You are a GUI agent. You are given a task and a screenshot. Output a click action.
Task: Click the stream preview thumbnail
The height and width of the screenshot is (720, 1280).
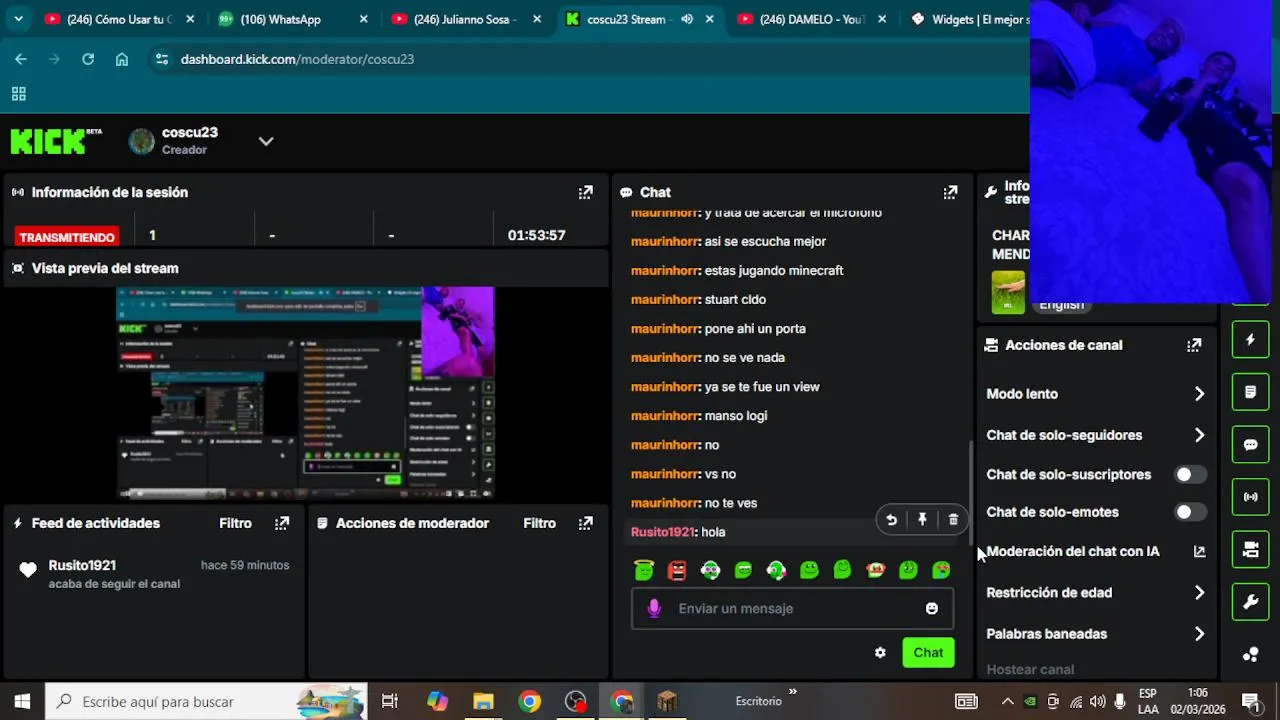click(305, 393)
